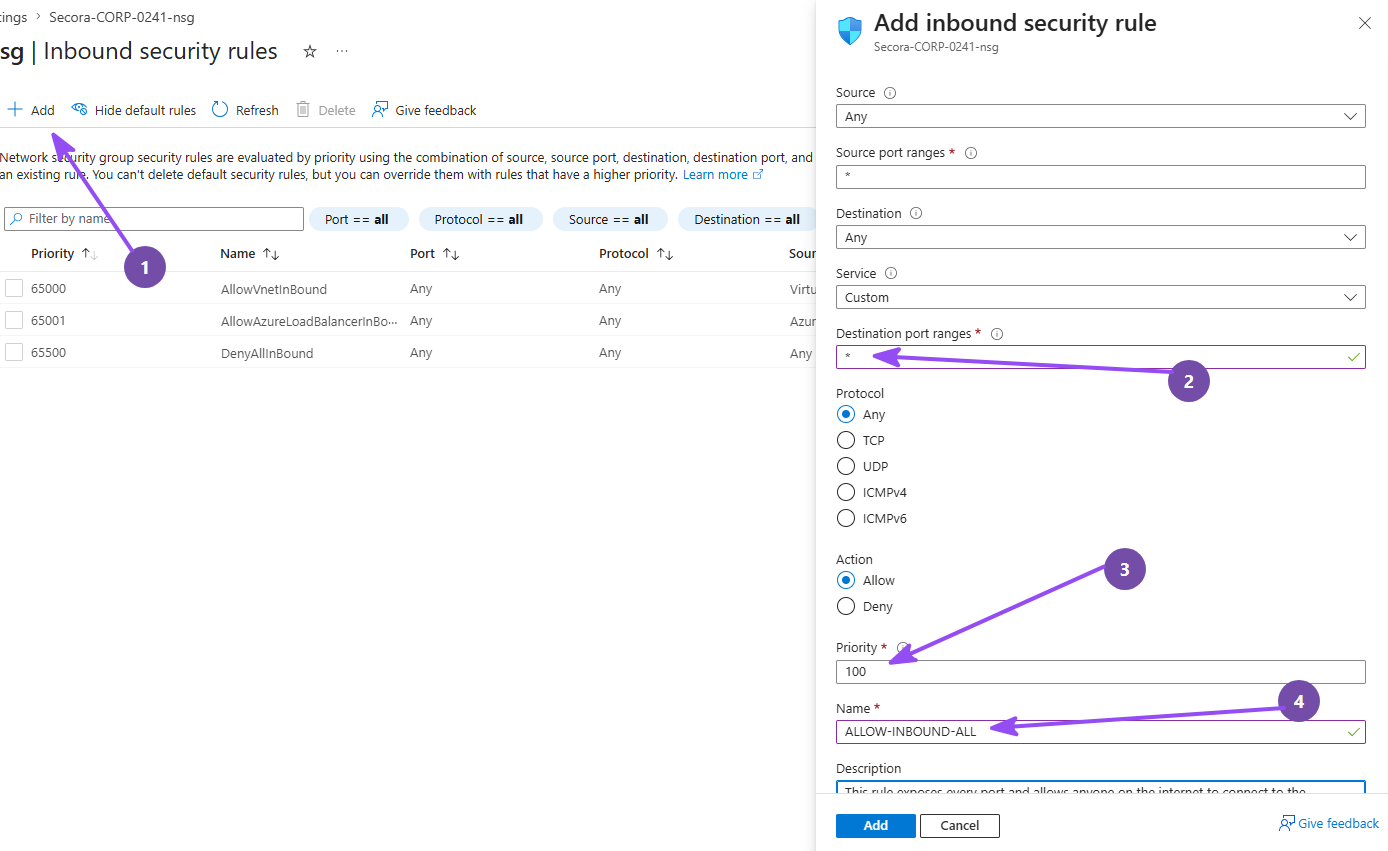Open the ellipsis more options menu
This screenshot has height=851, width=1388.
click(342, 52)
